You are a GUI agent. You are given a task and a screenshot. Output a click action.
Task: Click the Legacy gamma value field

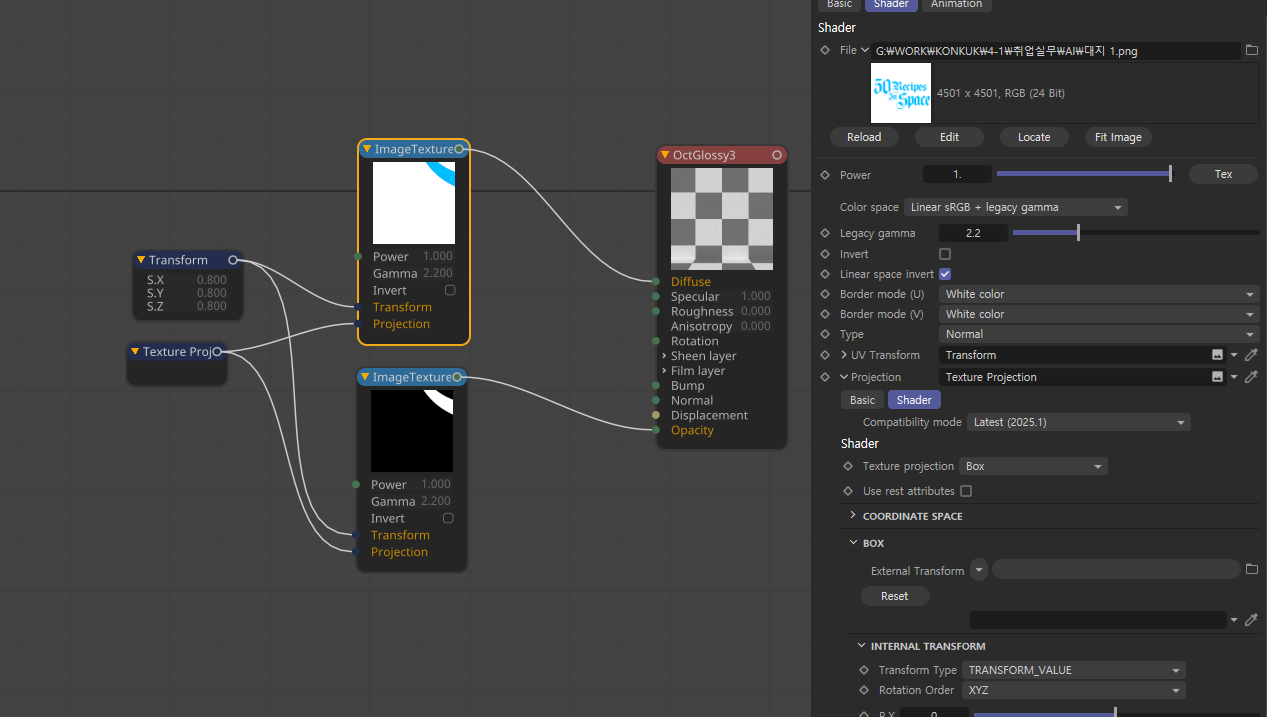click(x=972, y=233)
